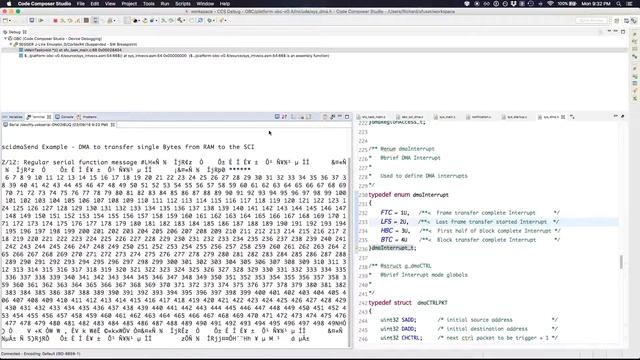Open the Scripts menu
Image resolution: width=640 pixels, height=360 pixels.
click(182, 3)
